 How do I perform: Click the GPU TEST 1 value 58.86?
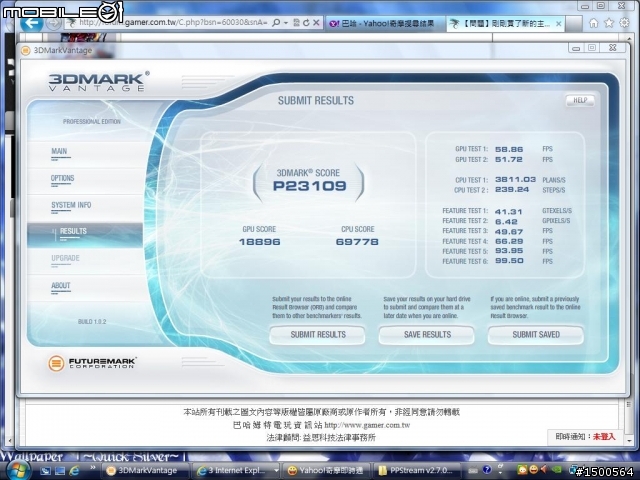click(509, 149)
